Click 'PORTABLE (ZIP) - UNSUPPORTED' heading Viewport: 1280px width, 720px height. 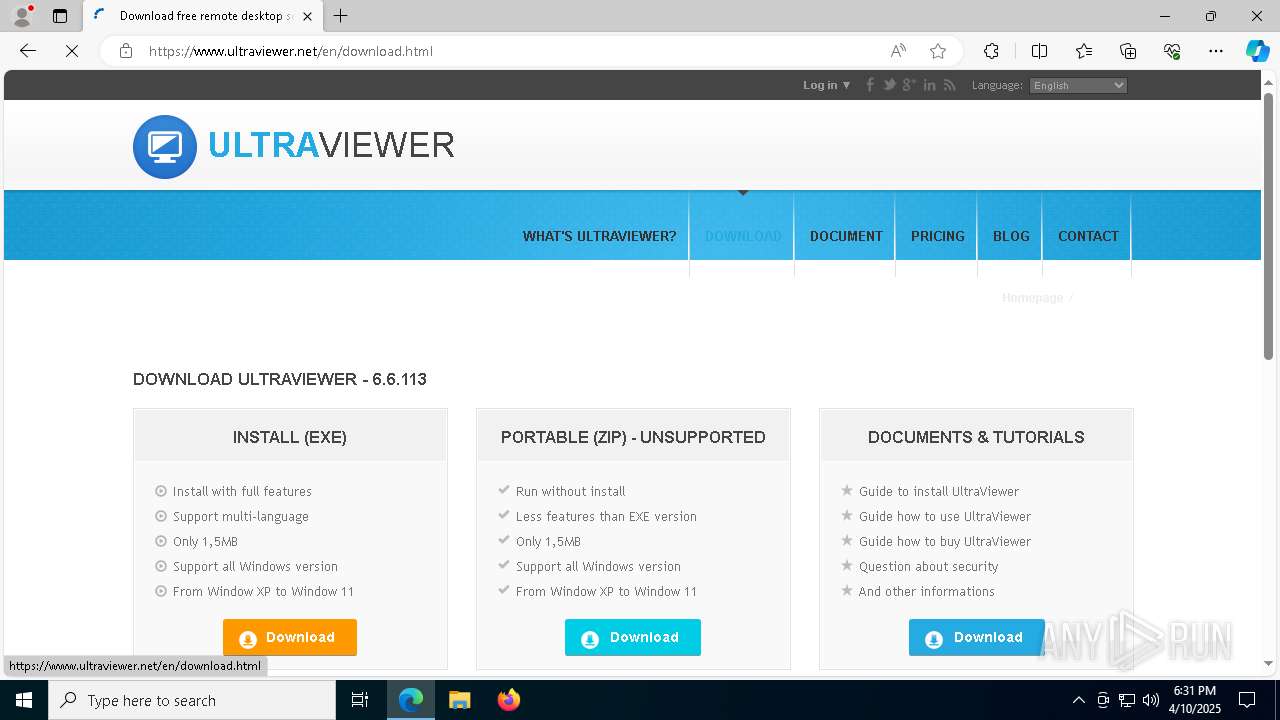pos(633,437)
